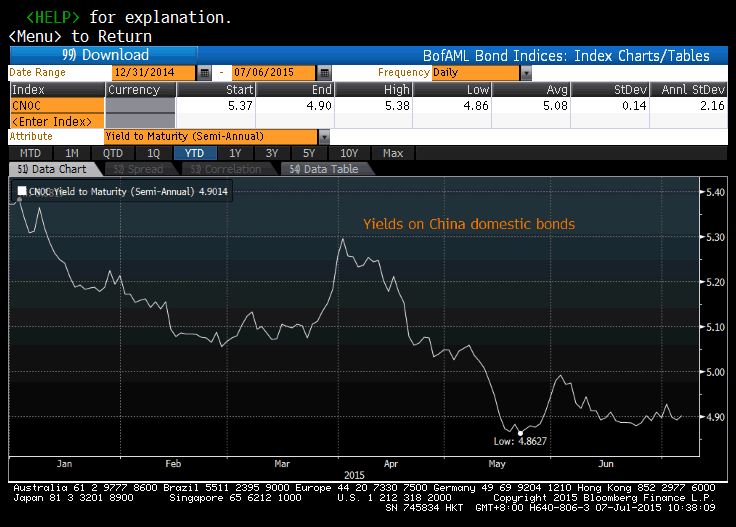The image size is (736, 527).
Task: Click the StDev column header
Action: point(610,90)
